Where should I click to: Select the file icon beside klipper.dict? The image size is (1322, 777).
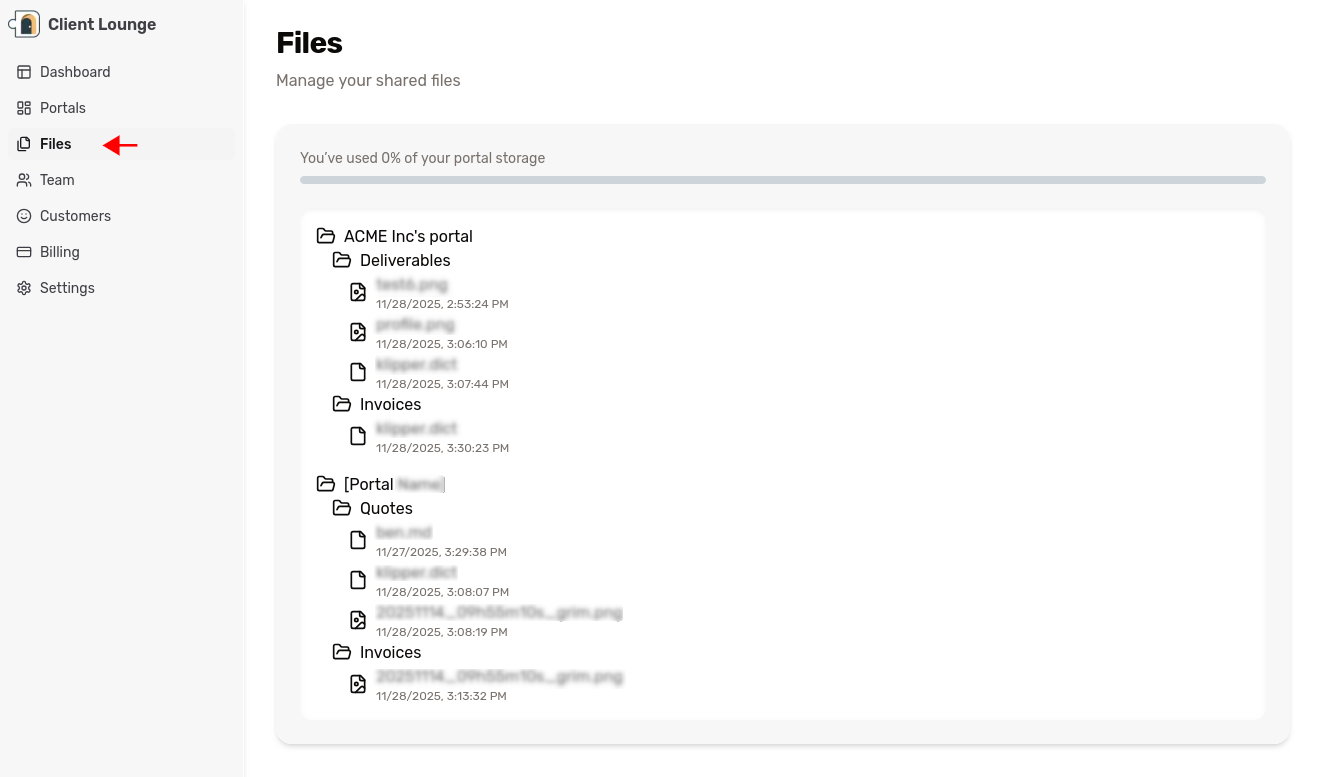click(358, 371)
